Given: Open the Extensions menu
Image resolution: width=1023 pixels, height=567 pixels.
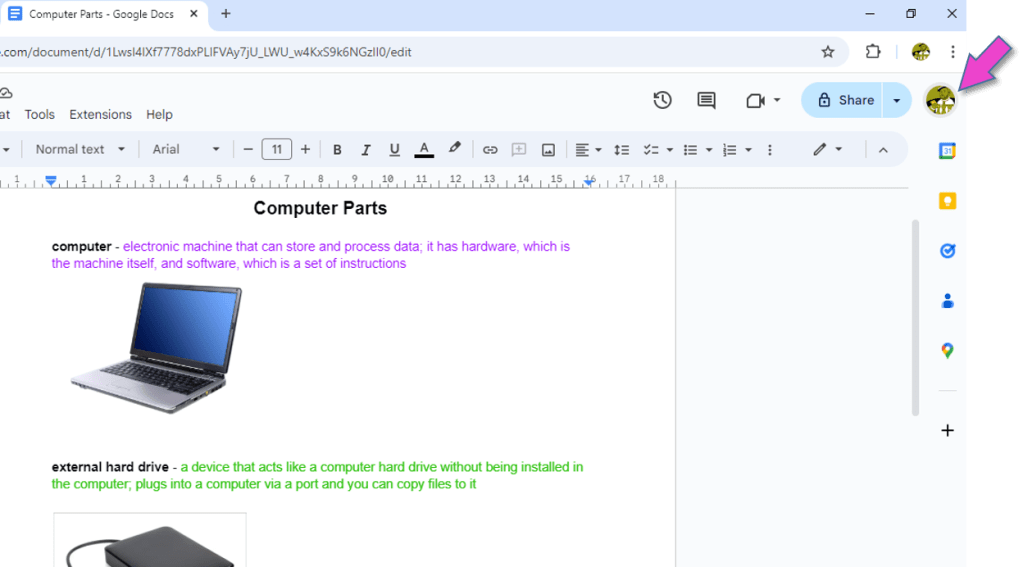Looking at the screenshot, I should click(x=100, y=114).
